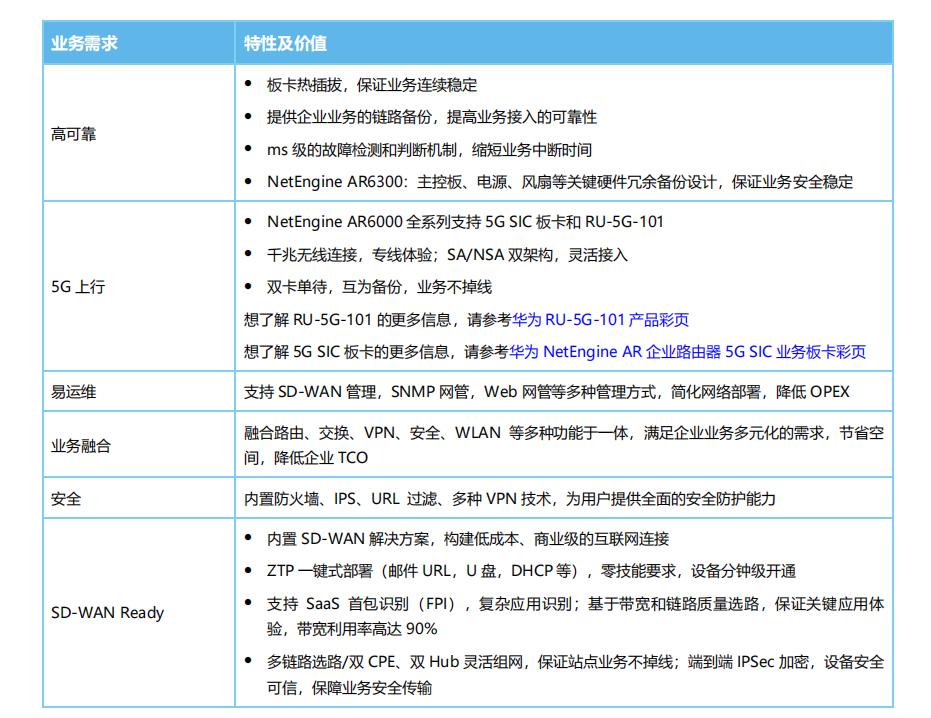
Task: Select the 高可靠 row label
Action: pyautogui.click(x=74, y=134)
